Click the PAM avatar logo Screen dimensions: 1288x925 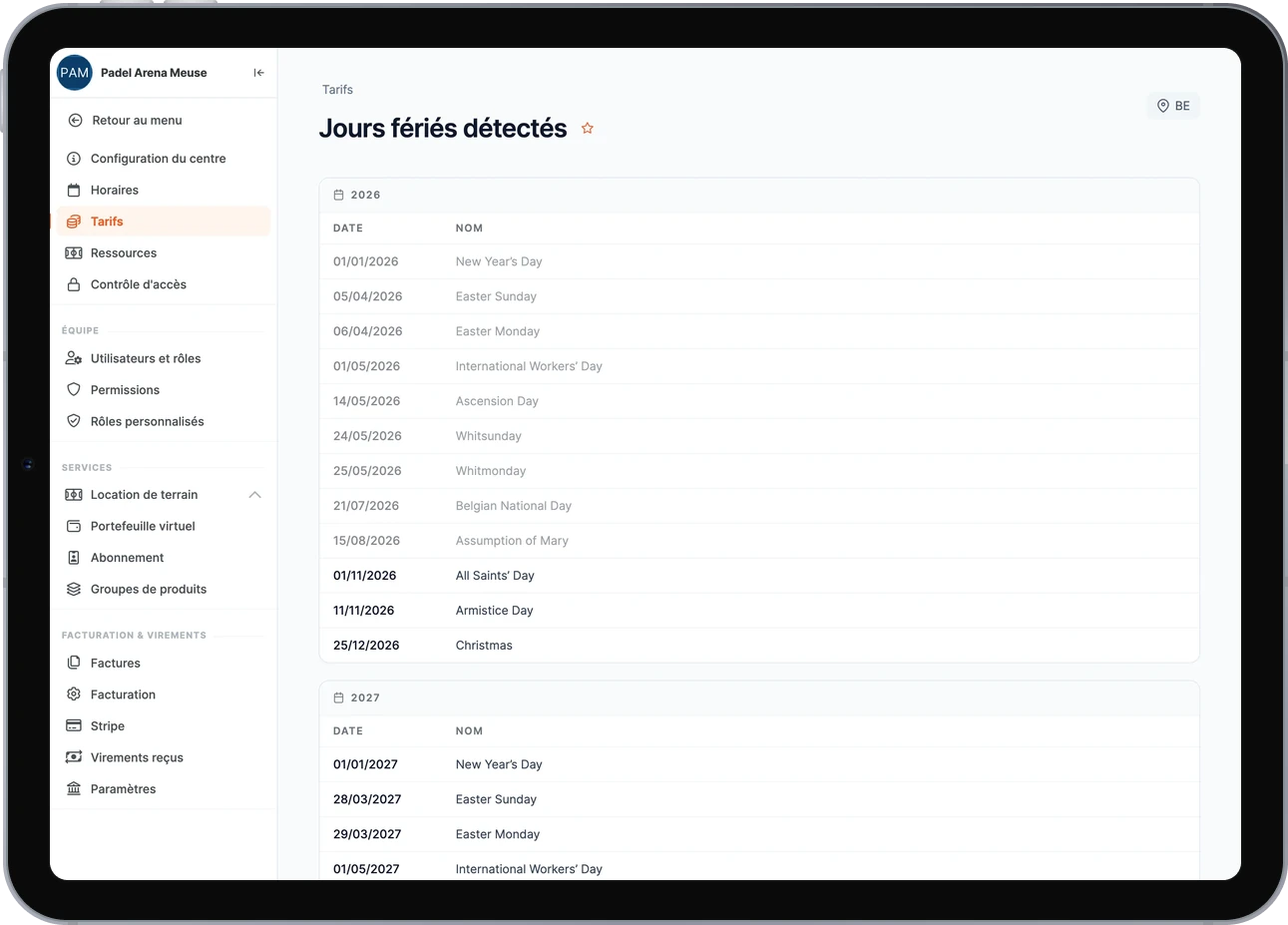click(x=75, y=73)
